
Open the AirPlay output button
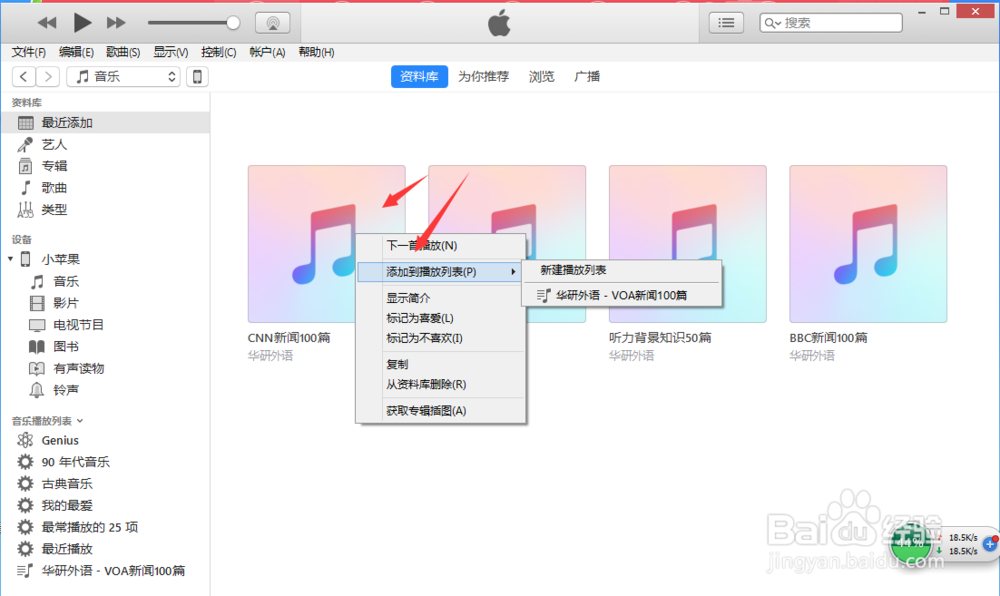pyautogui.click(x=273, y=23)
